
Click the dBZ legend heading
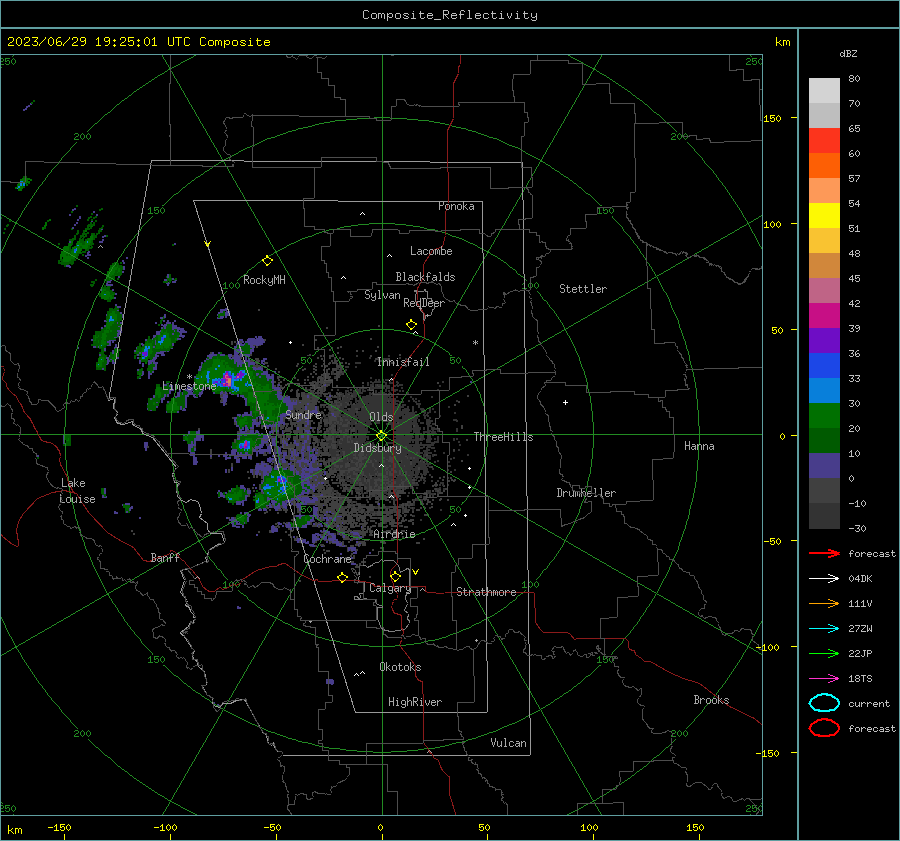coord(848,53)
